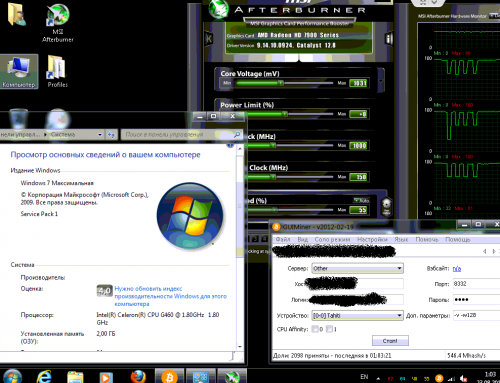Open the Помочь menu in GUIMiner
This screenshot has width=500, height=383.
427,239
